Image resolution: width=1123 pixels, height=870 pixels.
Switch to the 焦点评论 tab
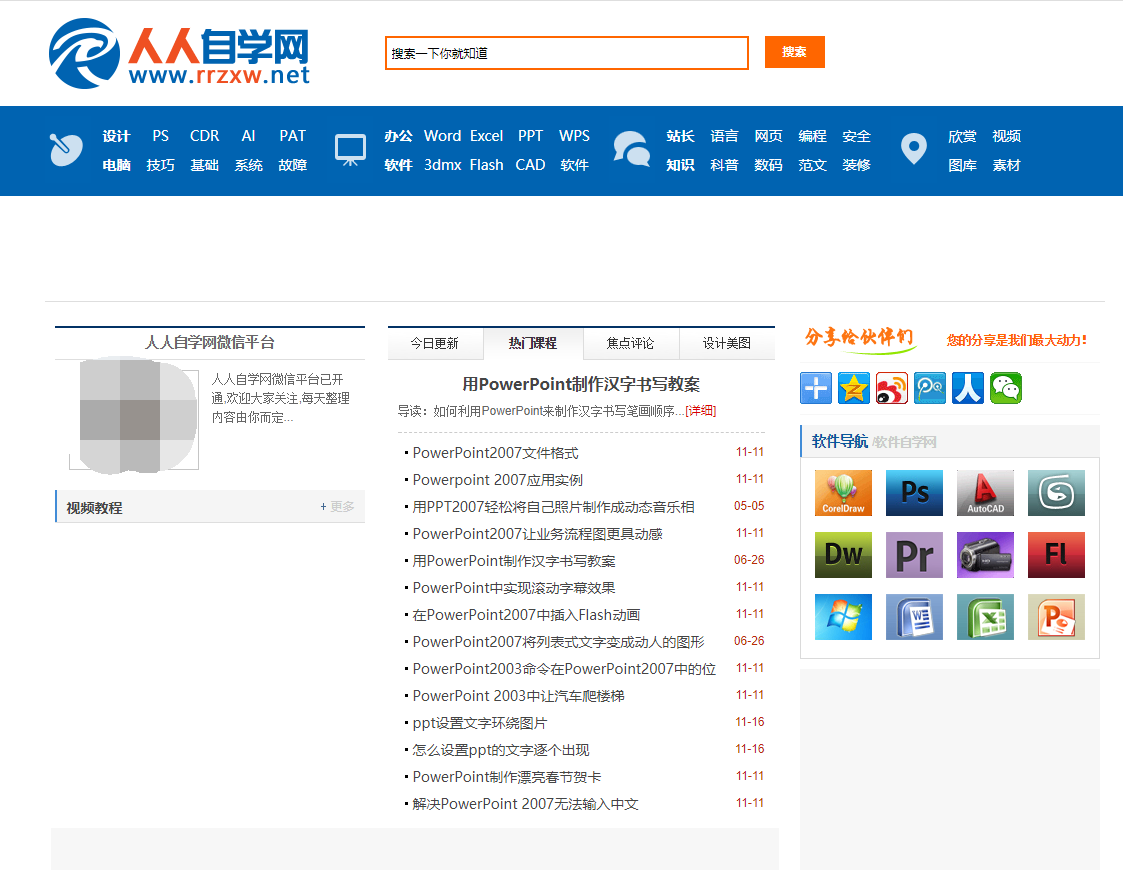[x=630, y=344]
